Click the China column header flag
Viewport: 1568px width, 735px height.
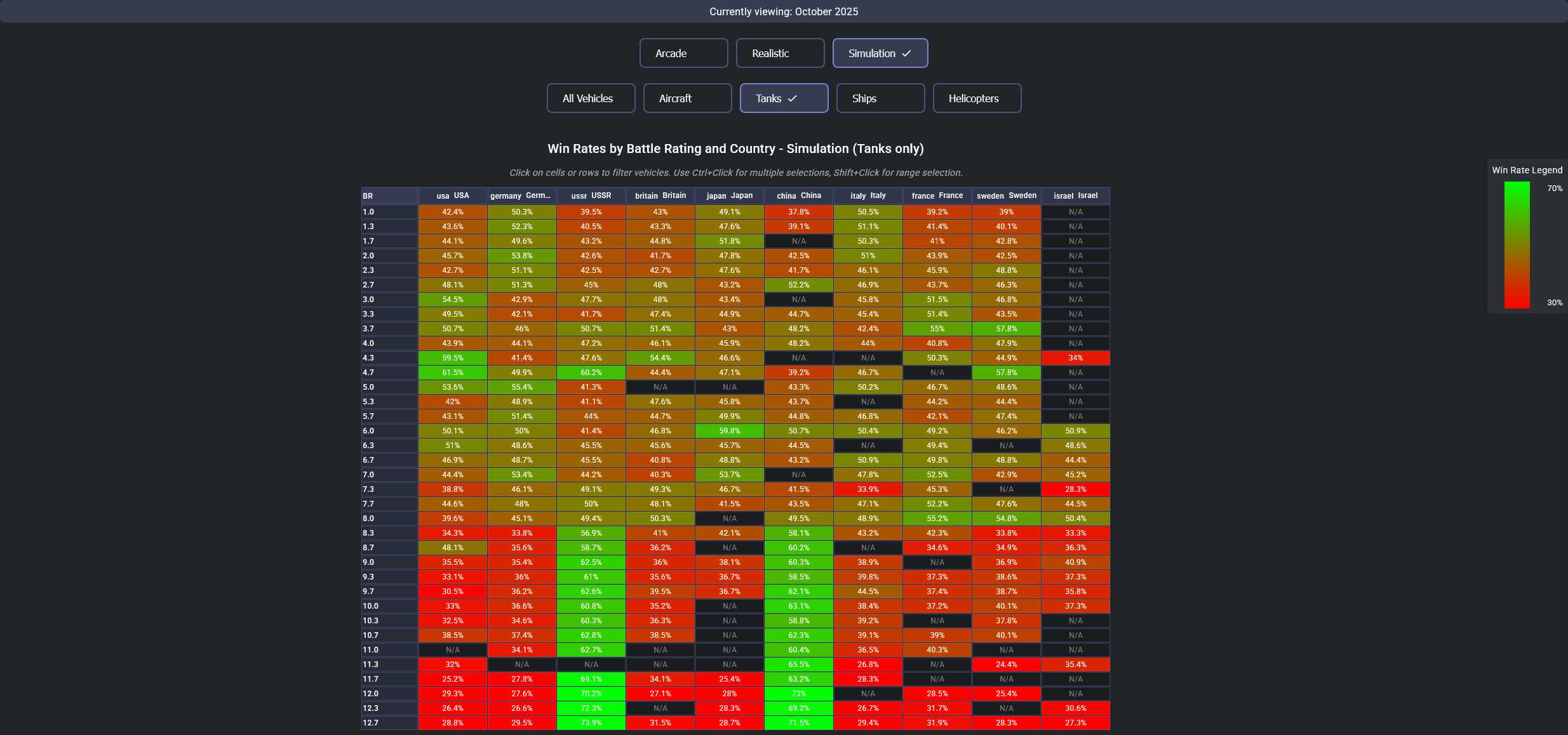pos(786,196)
